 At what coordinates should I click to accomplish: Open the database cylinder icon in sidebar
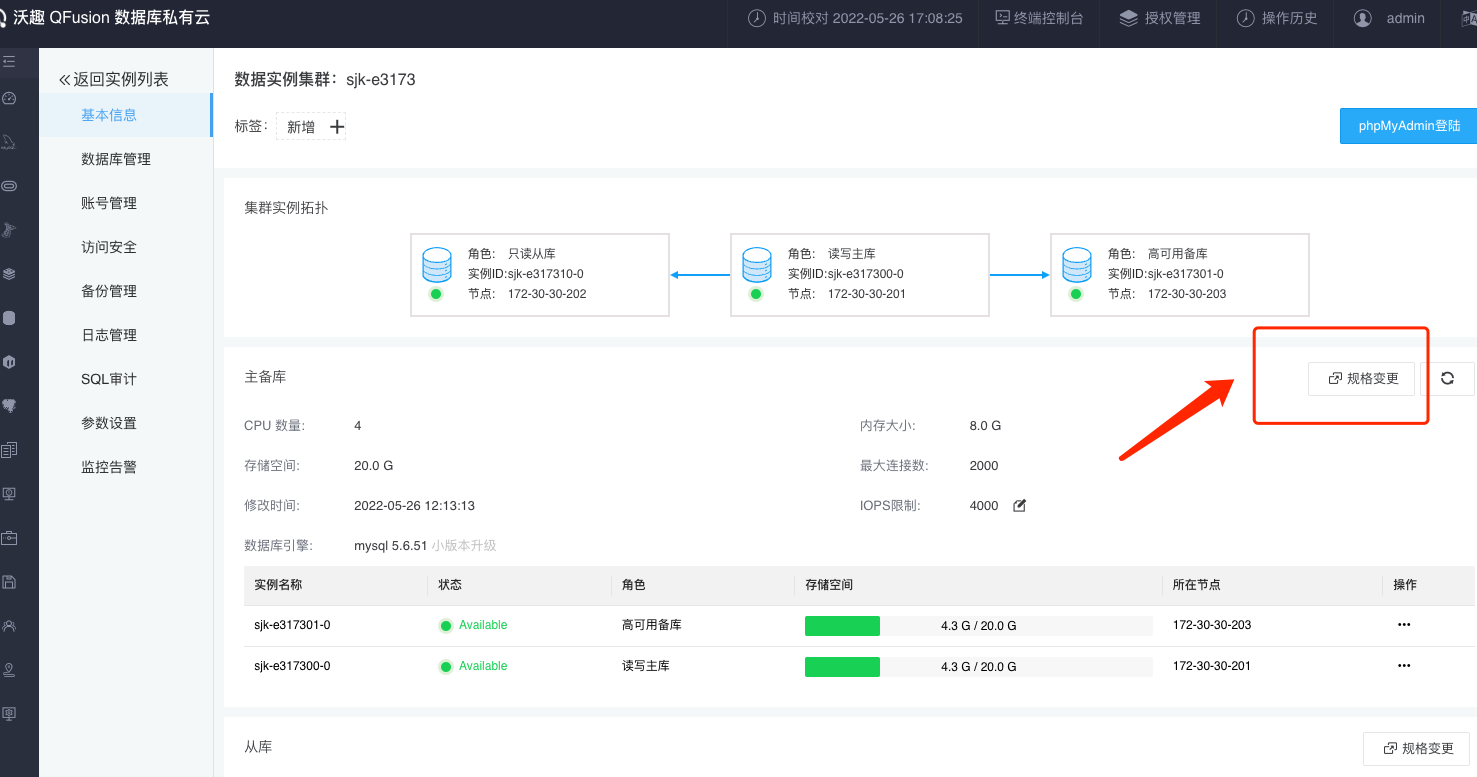(x=9, y=318)
